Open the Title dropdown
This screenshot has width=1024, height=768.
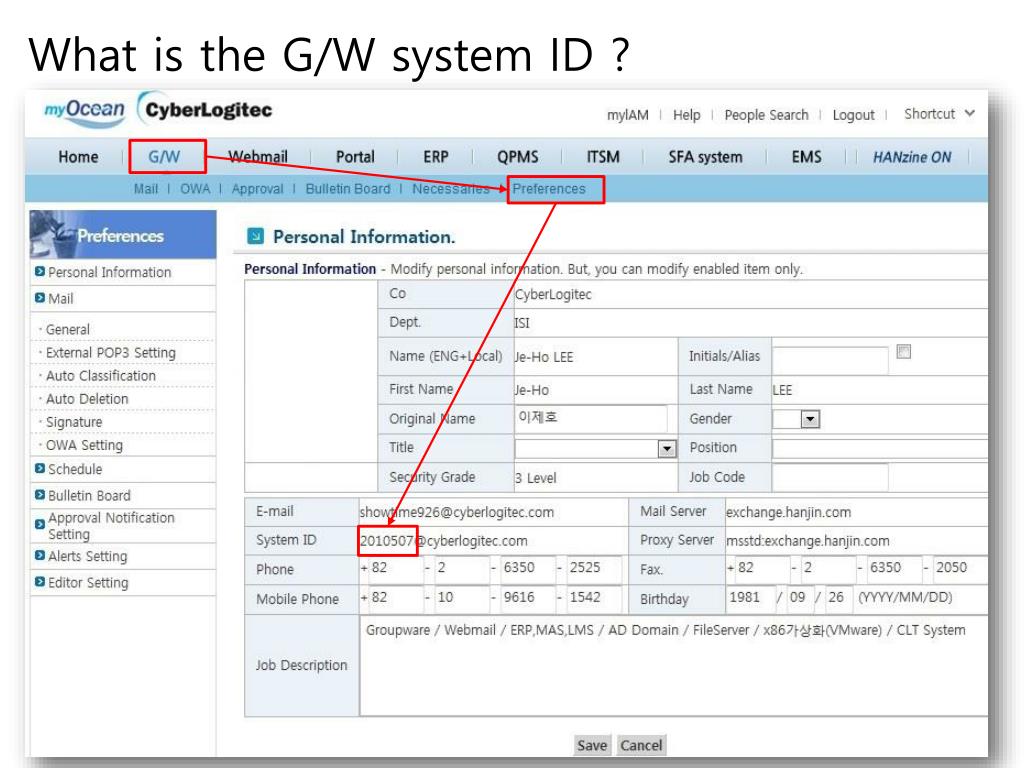point(667,449)
